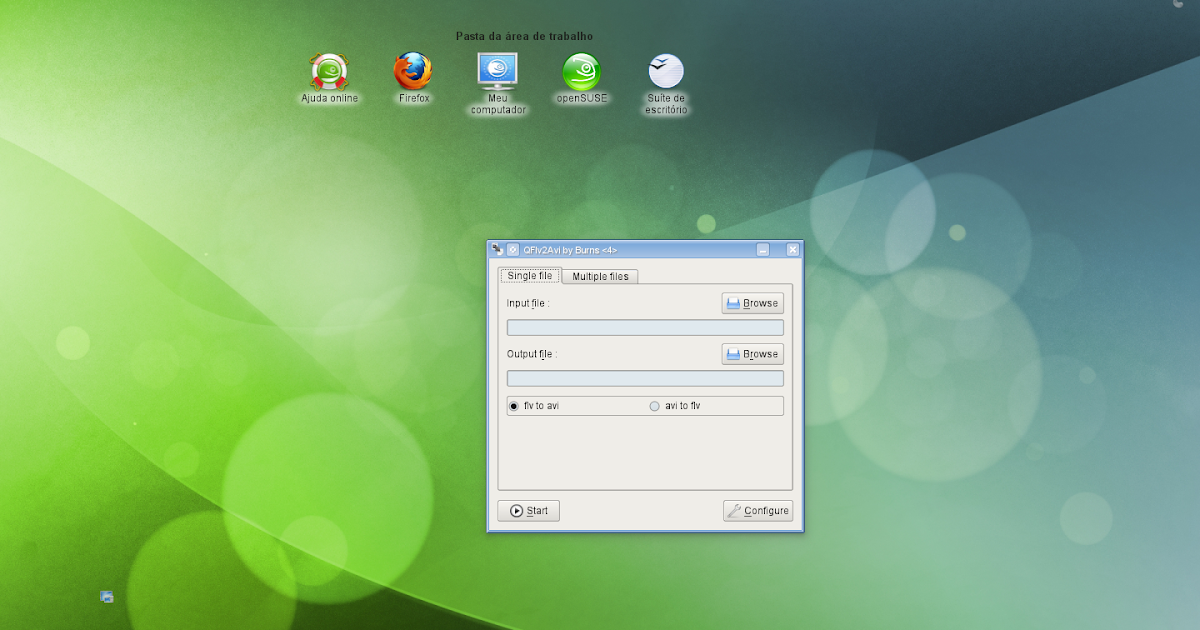1200x630 pixels.
Task: Launch Firefox from the desktop folder
Action: click(x=413, y=79)
